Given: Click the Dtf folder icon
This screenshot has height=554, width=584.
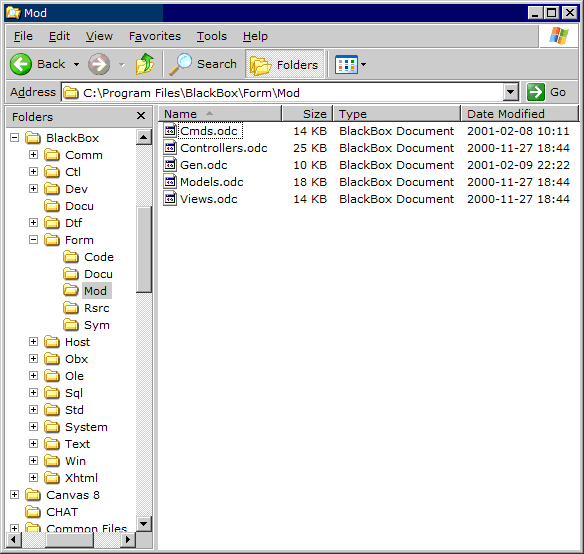Looking at the screenshot, I should click(52, 223).
